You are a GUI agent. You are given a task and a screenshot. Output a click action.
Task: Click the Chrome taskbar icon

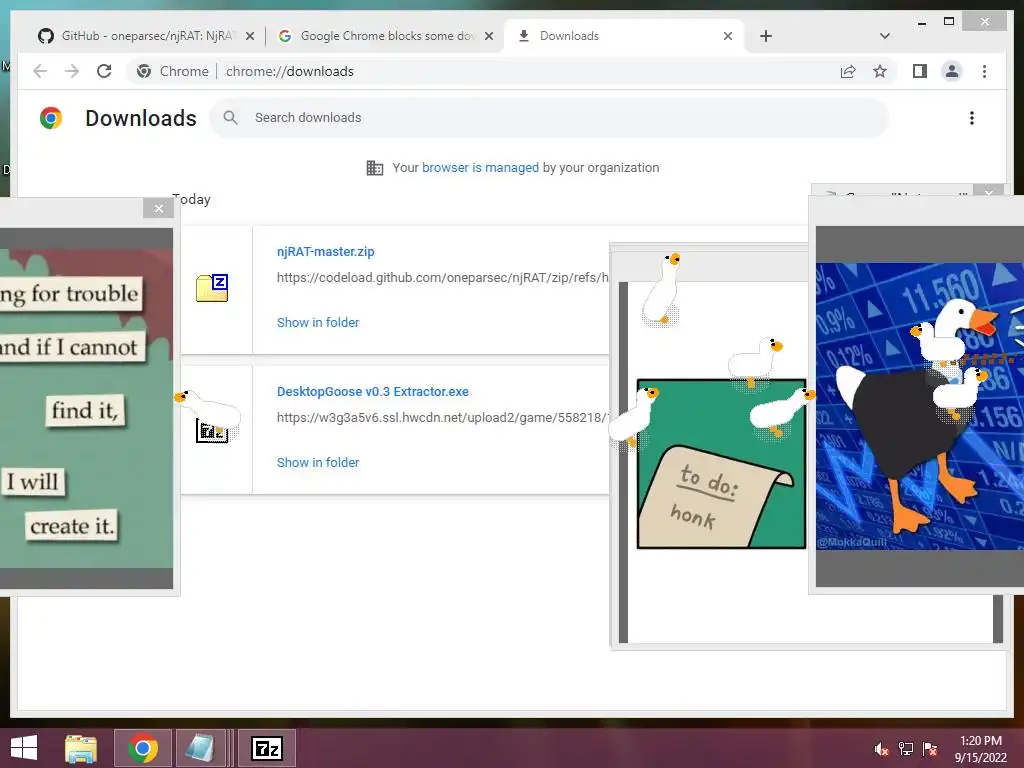tap(143, 748)
